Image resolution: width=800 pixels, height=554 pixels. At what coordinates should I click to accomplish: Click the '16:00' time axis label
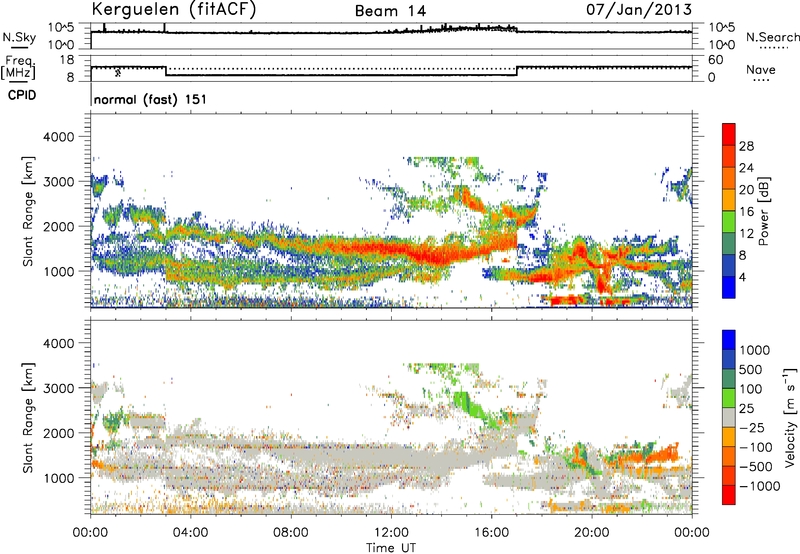tap(491, 533)
